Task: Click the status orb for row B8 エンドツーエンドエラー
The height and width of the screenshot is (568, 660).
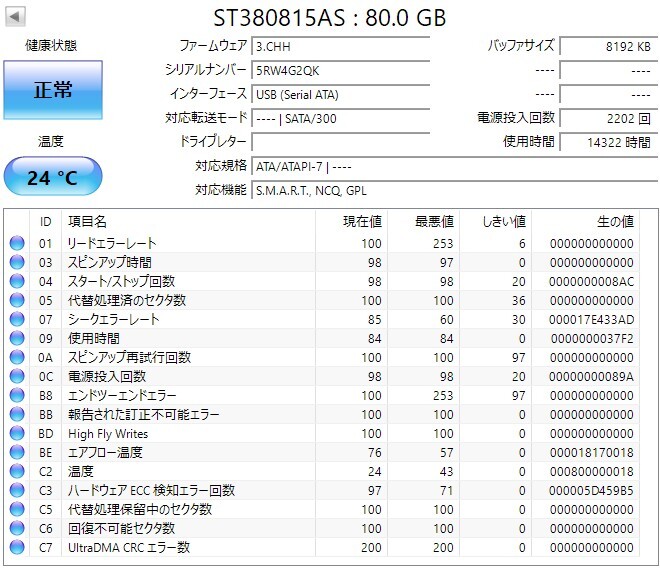Action: click(x=17, y=395)
